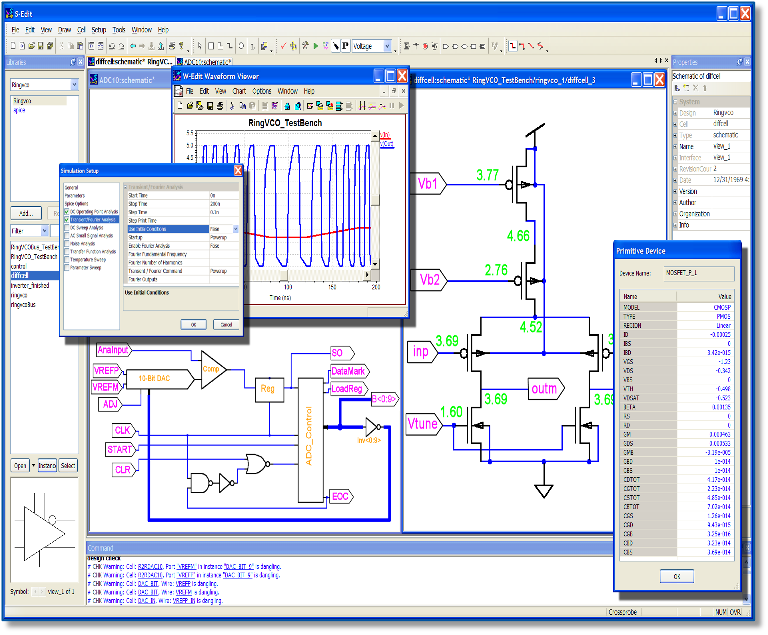
Task: Select the Spice Options item in Simulation Setup
Action: pyautogui.click(x=76, y=204)
